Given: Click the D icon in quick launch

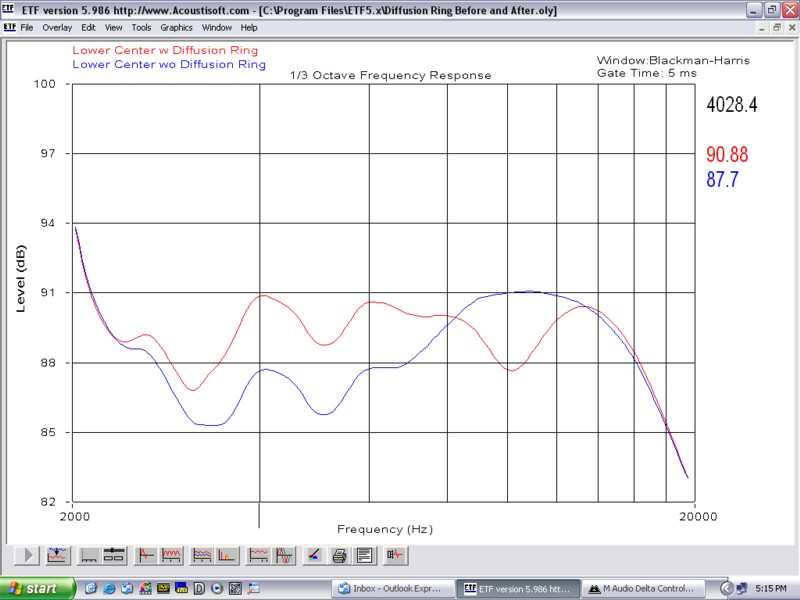Looking at the screenshot, I should click(199, 589).
